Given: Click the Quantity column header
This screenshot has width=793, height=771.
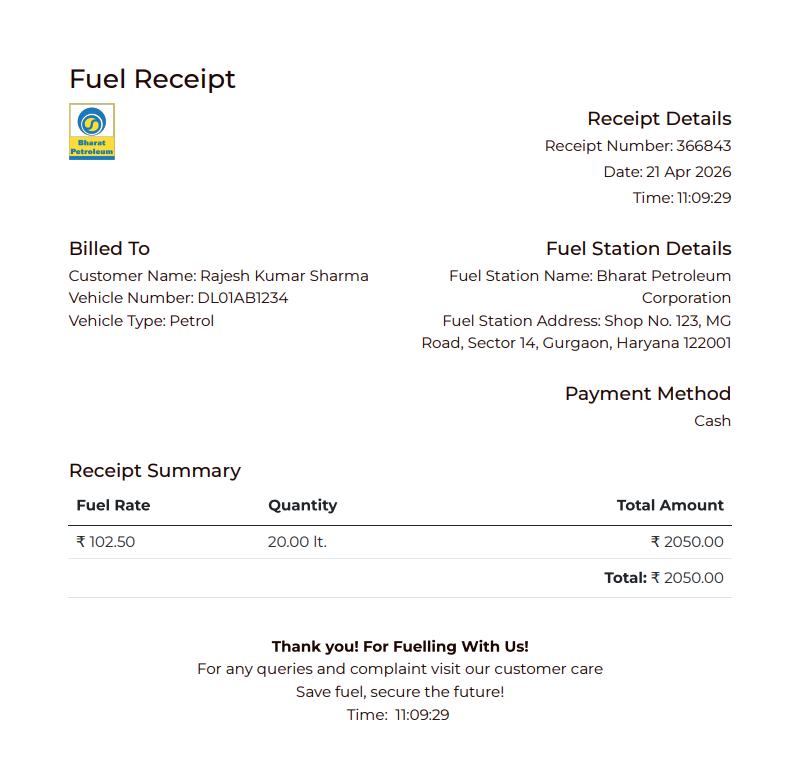Looking at the screenshot, I should click(x=302, y=505).
